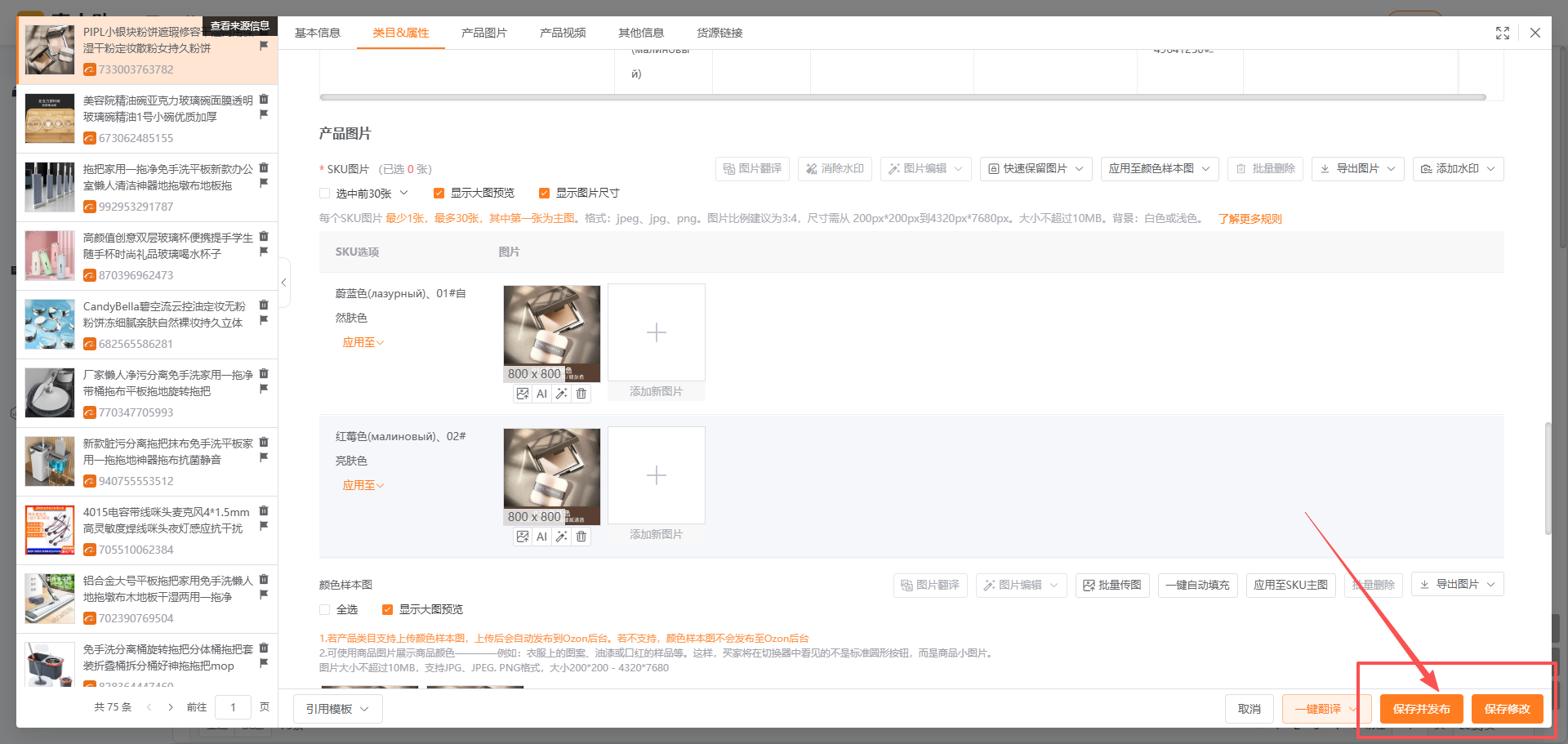Click the magic wand icon under the 02# SKU image
Viewport: 1568px width, 744px height.
coord(562,537)
